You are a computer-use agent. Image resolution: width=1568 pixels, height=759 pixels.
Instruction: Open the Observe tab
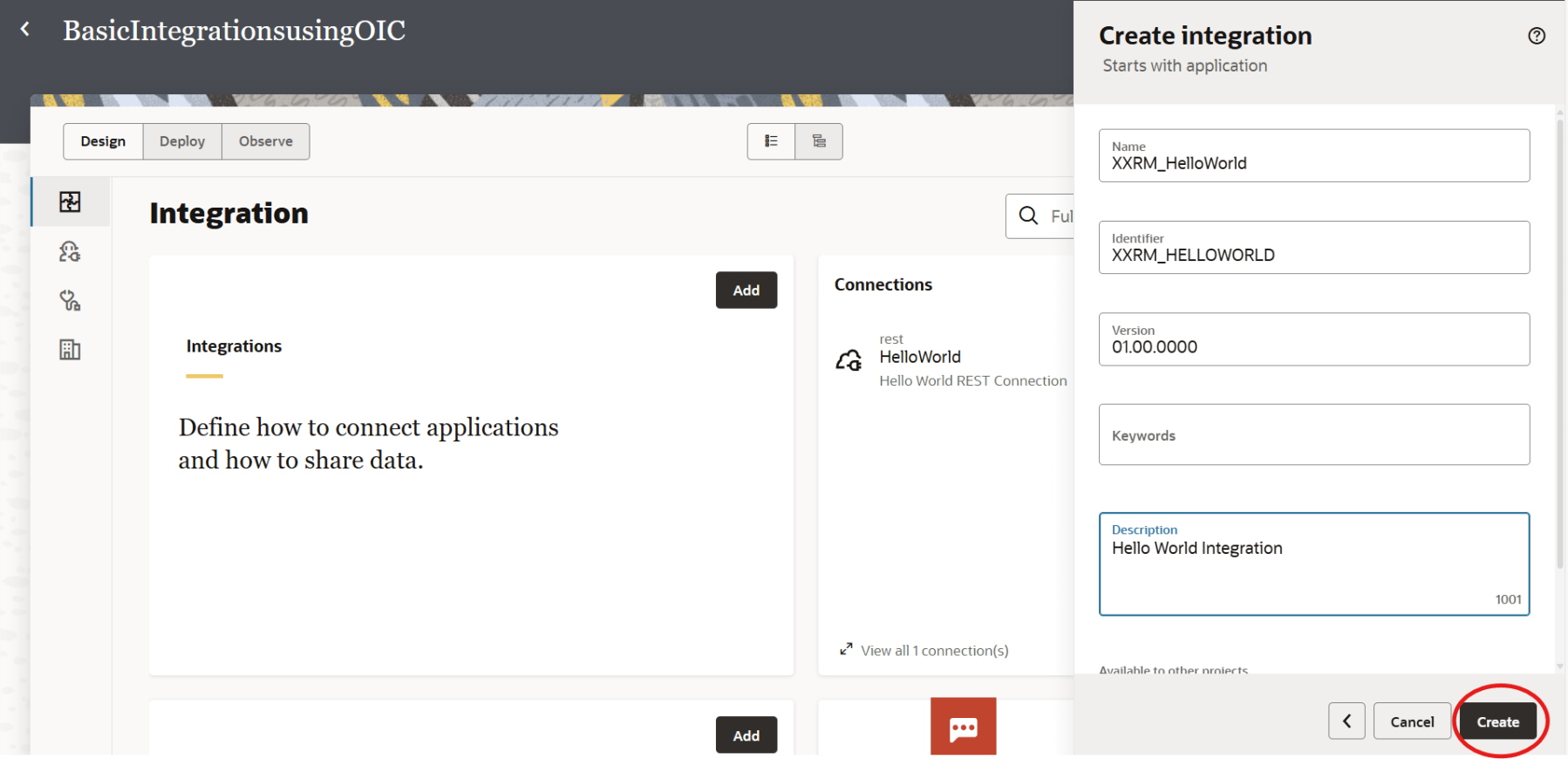coord(265,141)
